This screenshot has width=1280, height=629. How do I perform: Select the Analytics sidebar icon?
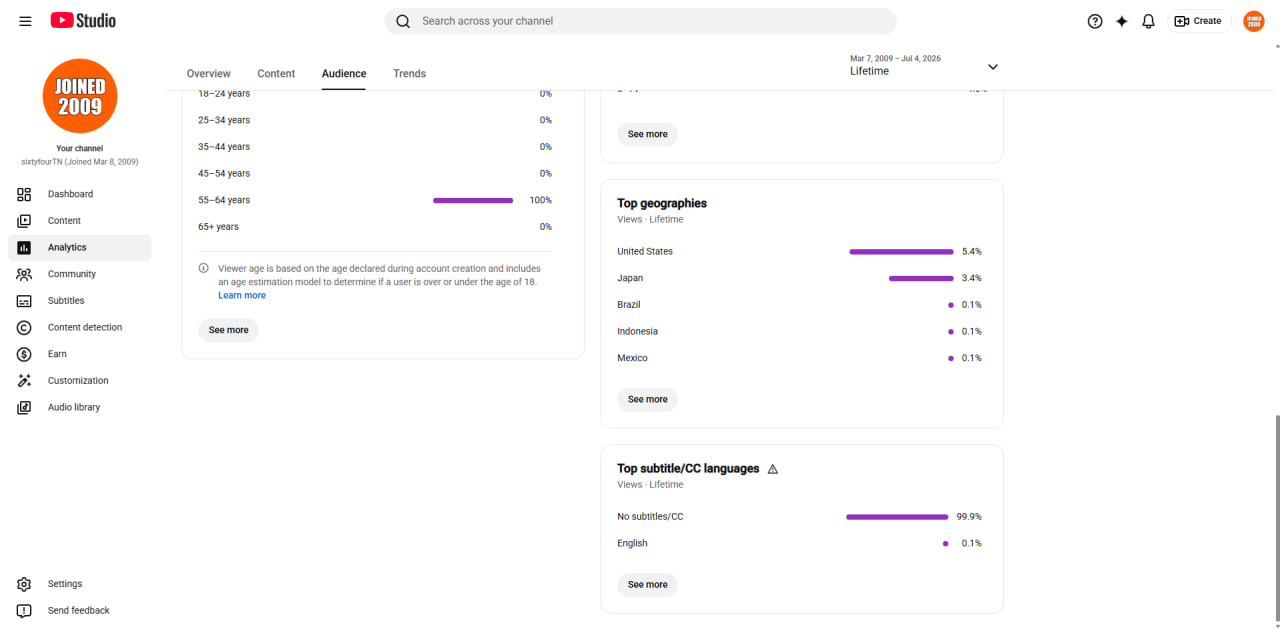click(24, 247)
